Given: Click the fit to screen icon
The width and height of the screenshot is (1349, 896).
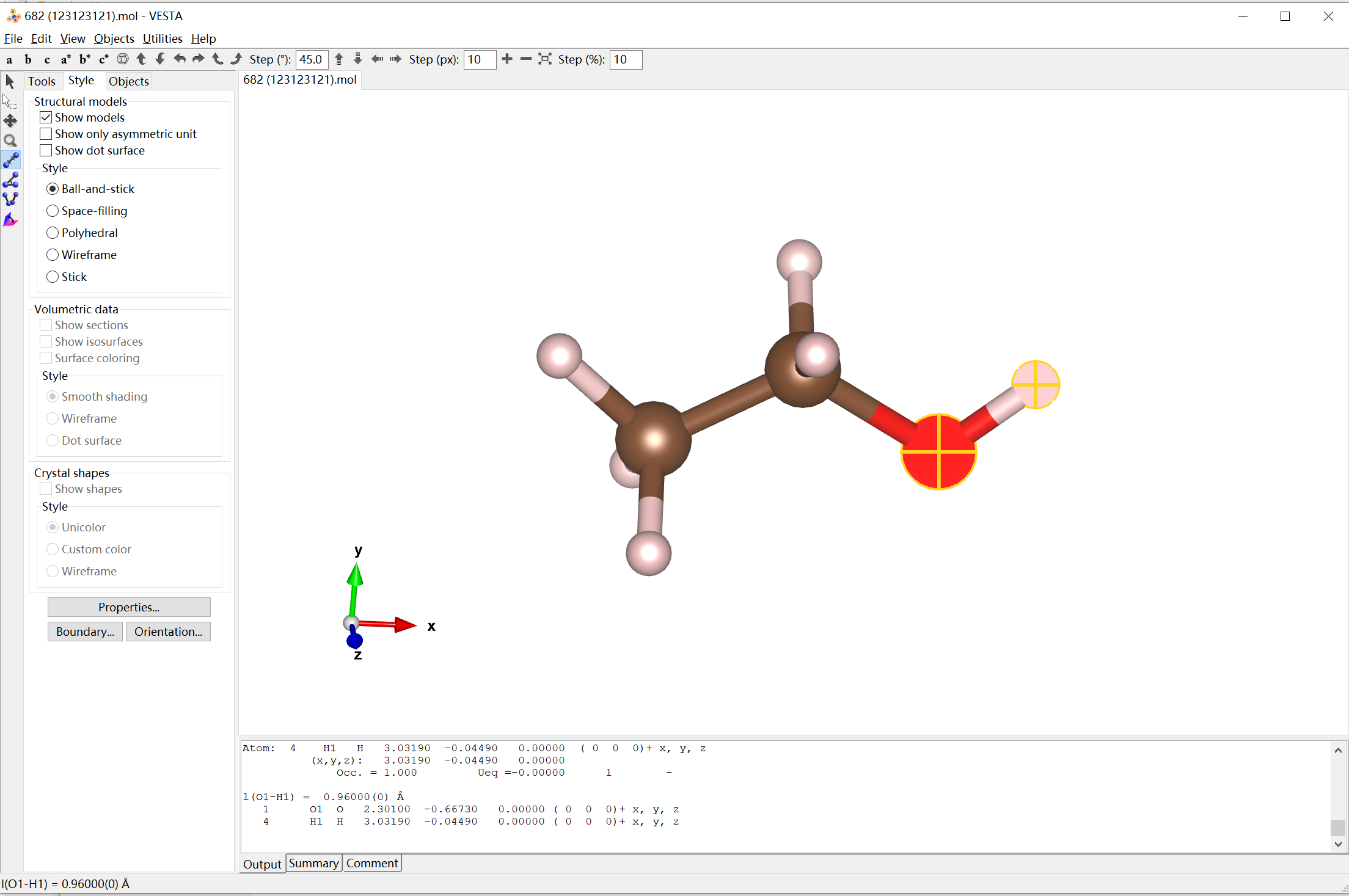Looking at the screenshot, I should tap(544, 59).
